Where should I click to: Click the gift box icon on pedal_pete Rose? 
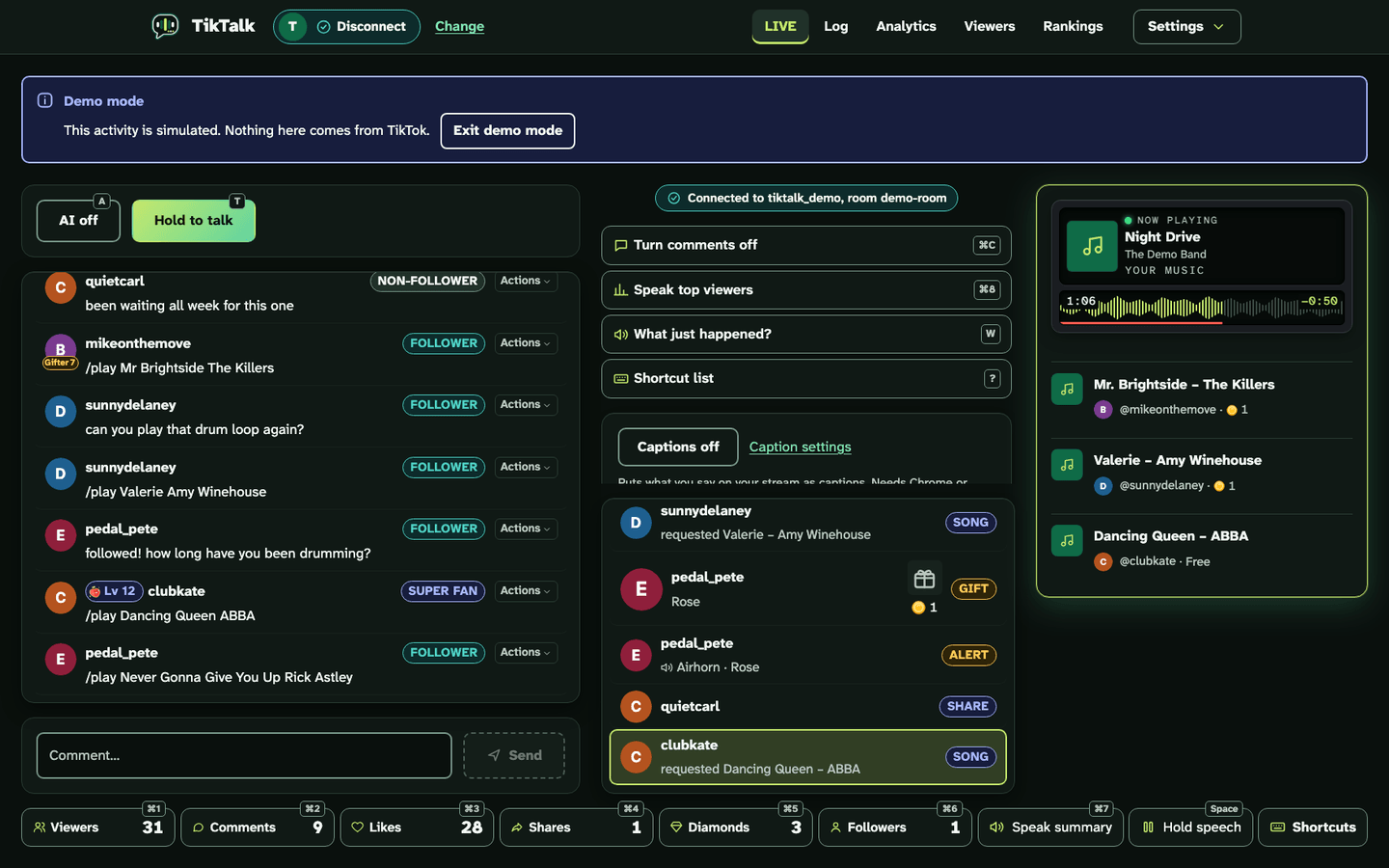(x=924, y=579)
